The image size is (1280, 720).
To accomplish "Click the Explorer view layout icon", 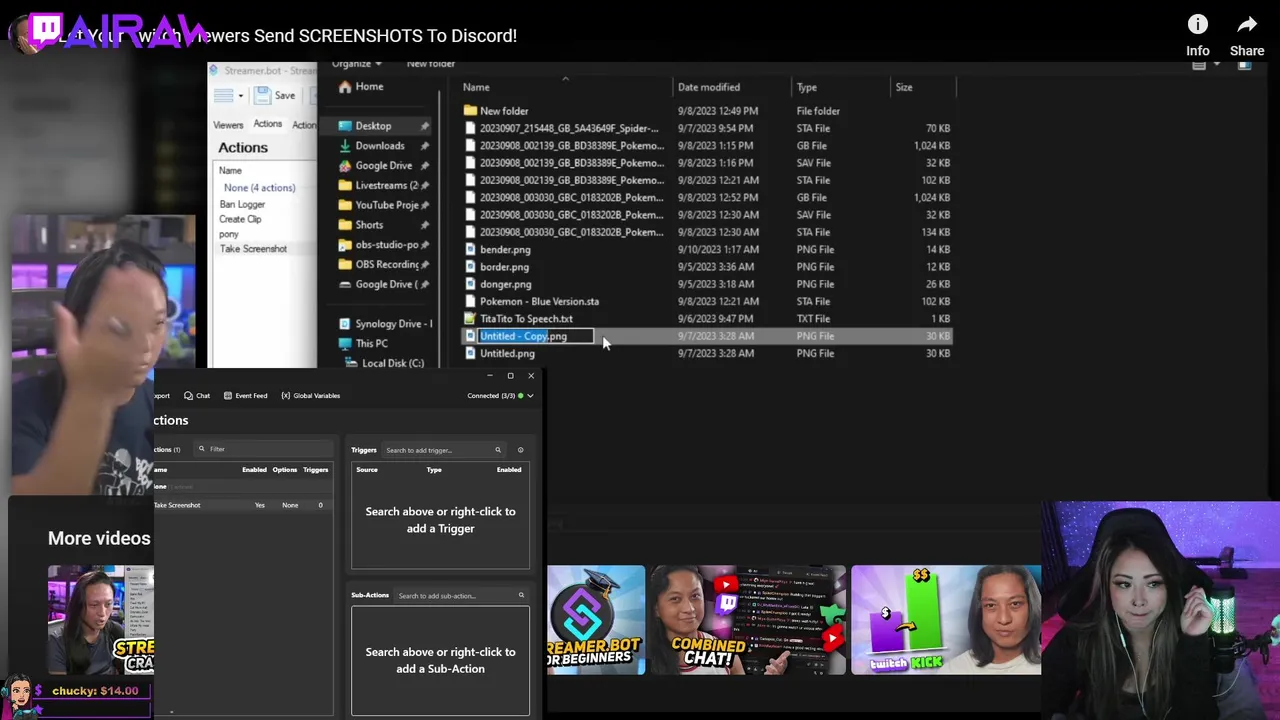I will click(x=1199, y=64).
